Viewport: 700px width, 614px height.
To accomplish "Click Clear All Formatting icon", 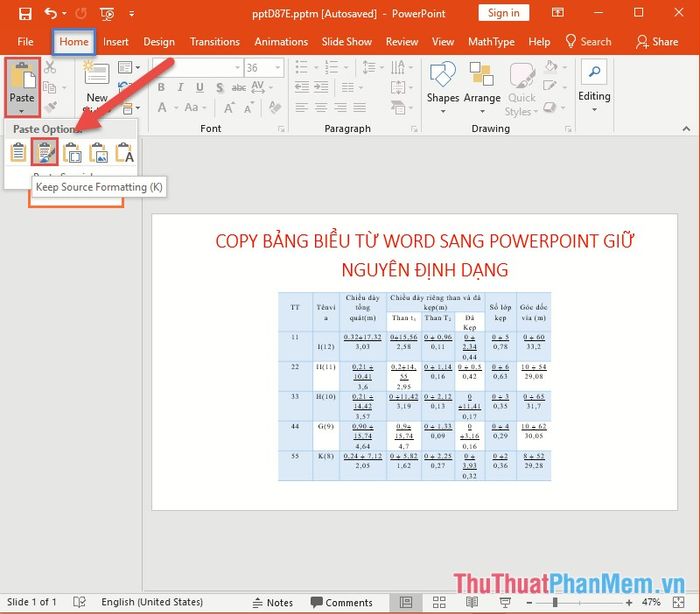I will tap(275, 107).
